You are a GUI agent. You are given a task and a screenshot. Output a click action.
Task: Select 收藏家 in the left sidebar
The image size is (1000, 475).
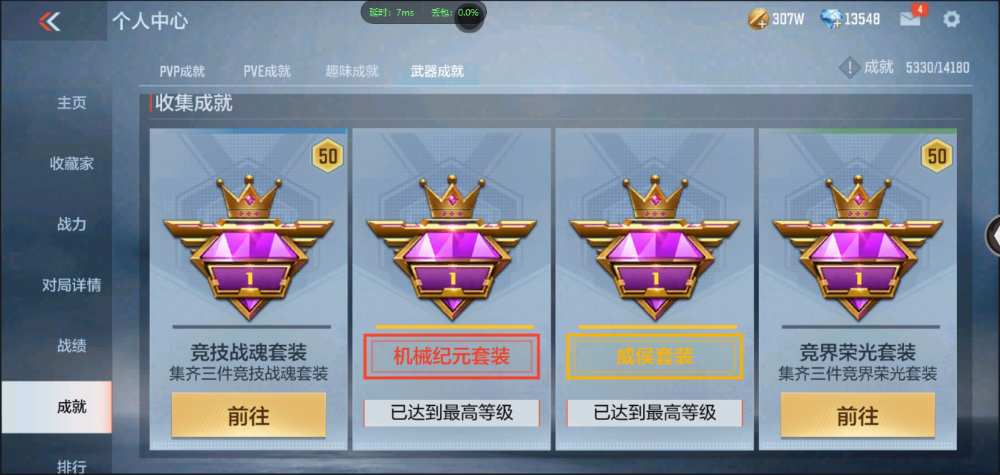point(71,164)
